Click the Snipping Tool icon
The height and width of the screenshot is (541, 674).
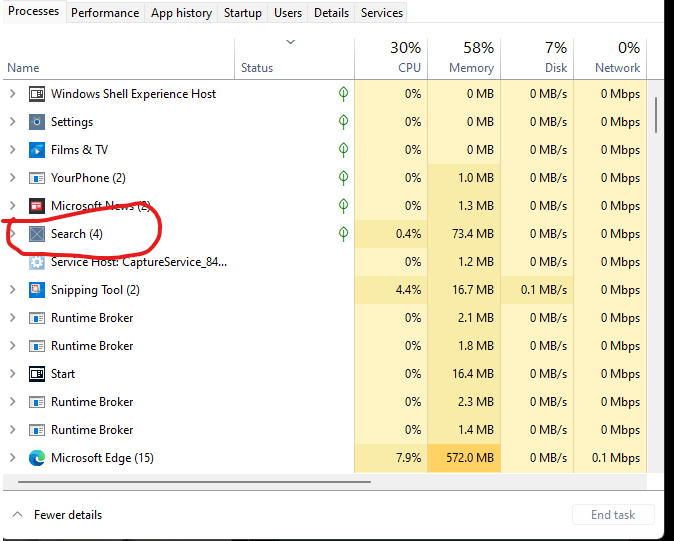(x=37, y=290)
